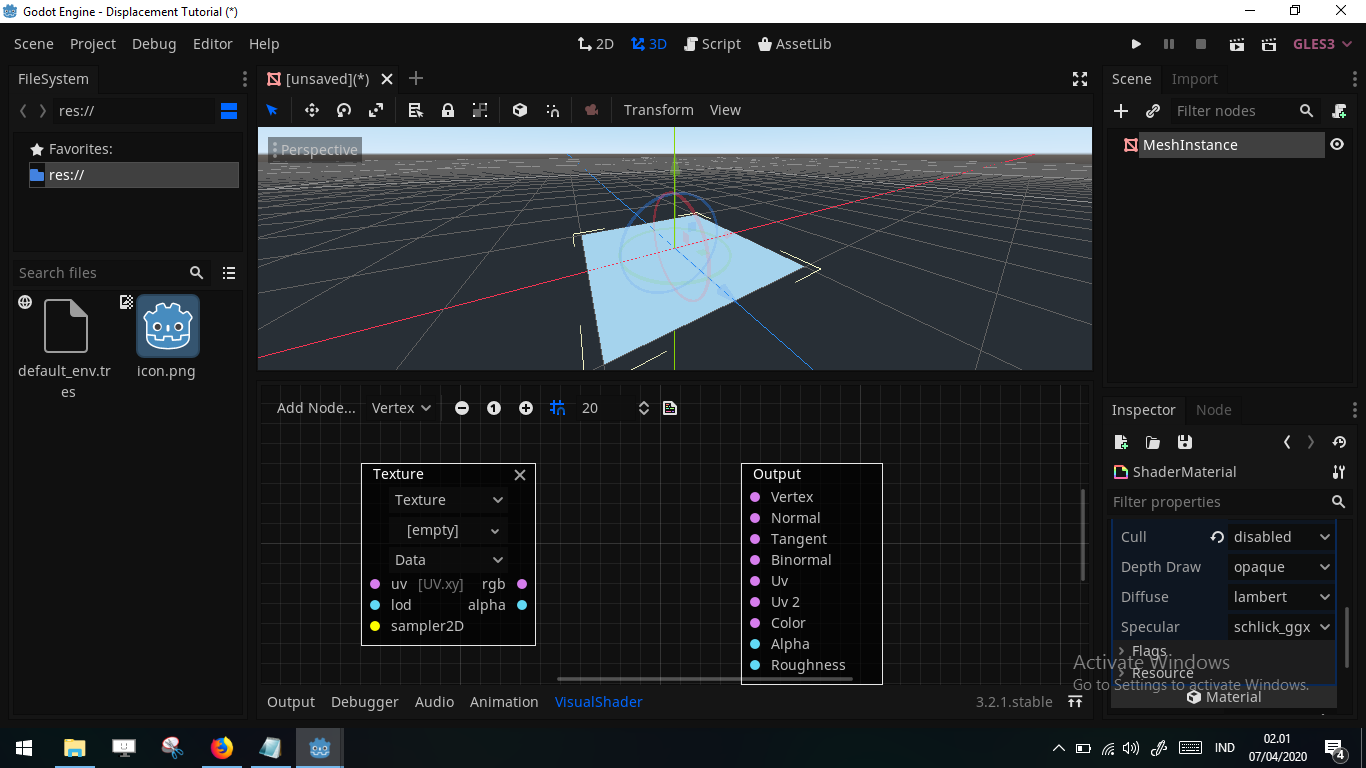Screen dimensions: 1366x768
Task: Select the Rotate tool in the viewport toolbar
Action: point(343,110)
